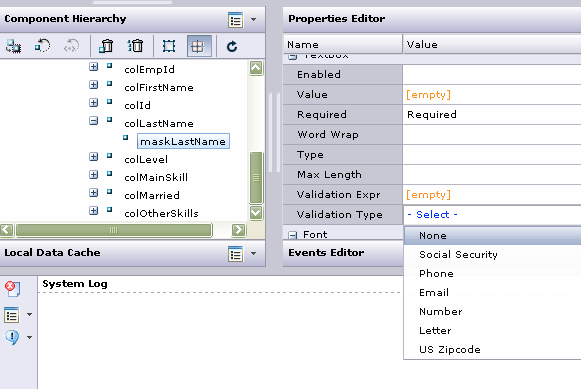
Task: Open arrow next to info bubble icon
Action: pos(30,338)
